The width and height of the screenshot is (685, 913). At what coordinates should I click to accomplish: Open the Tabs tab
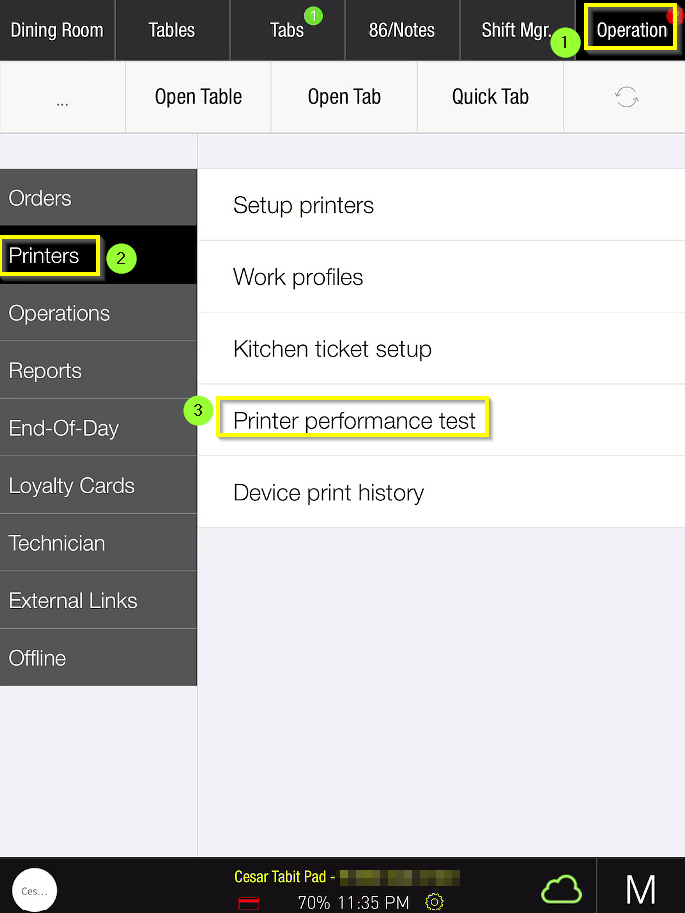click(x=287, y=30)
